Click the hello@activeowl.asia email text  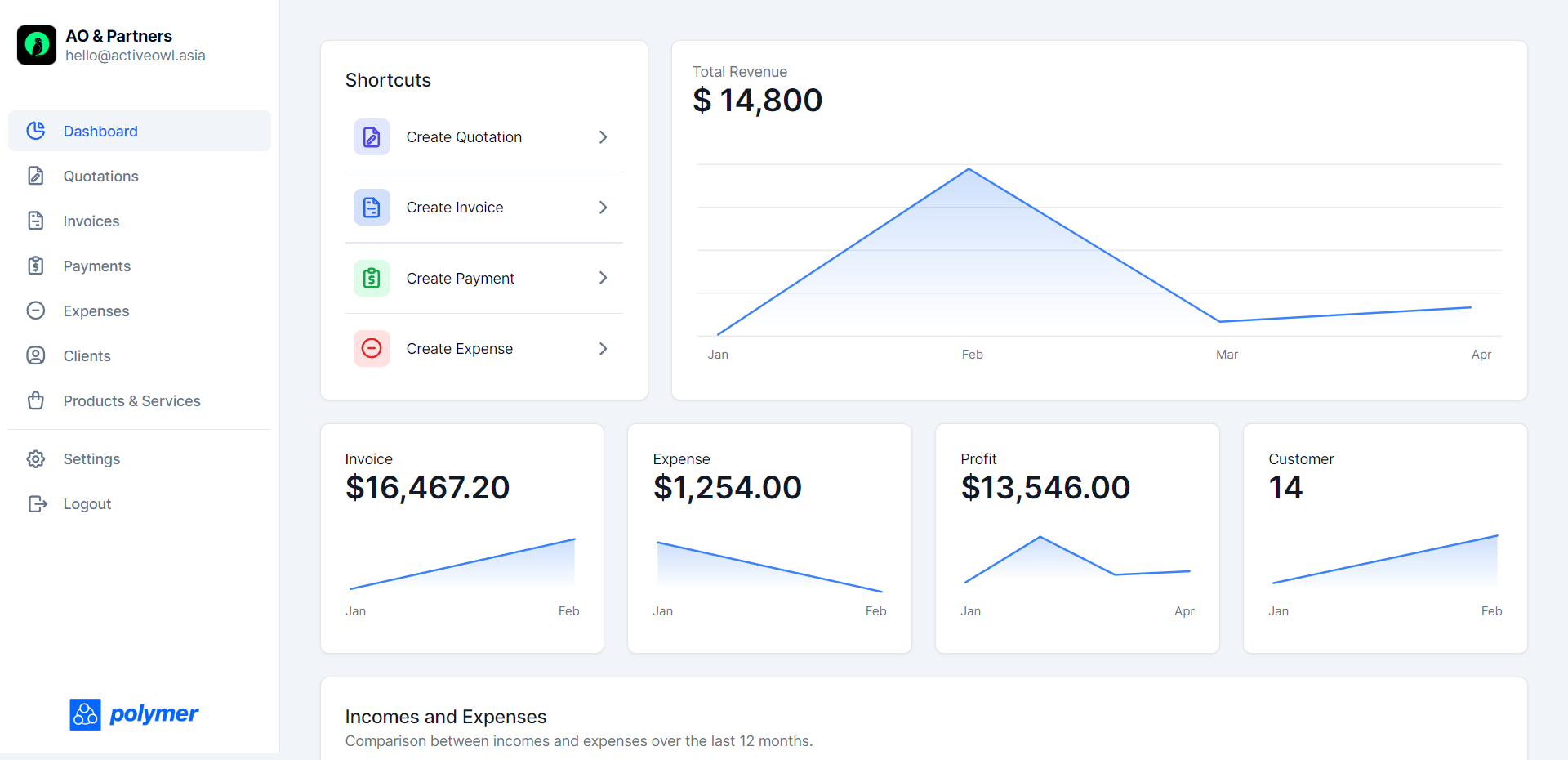point(136,56)
